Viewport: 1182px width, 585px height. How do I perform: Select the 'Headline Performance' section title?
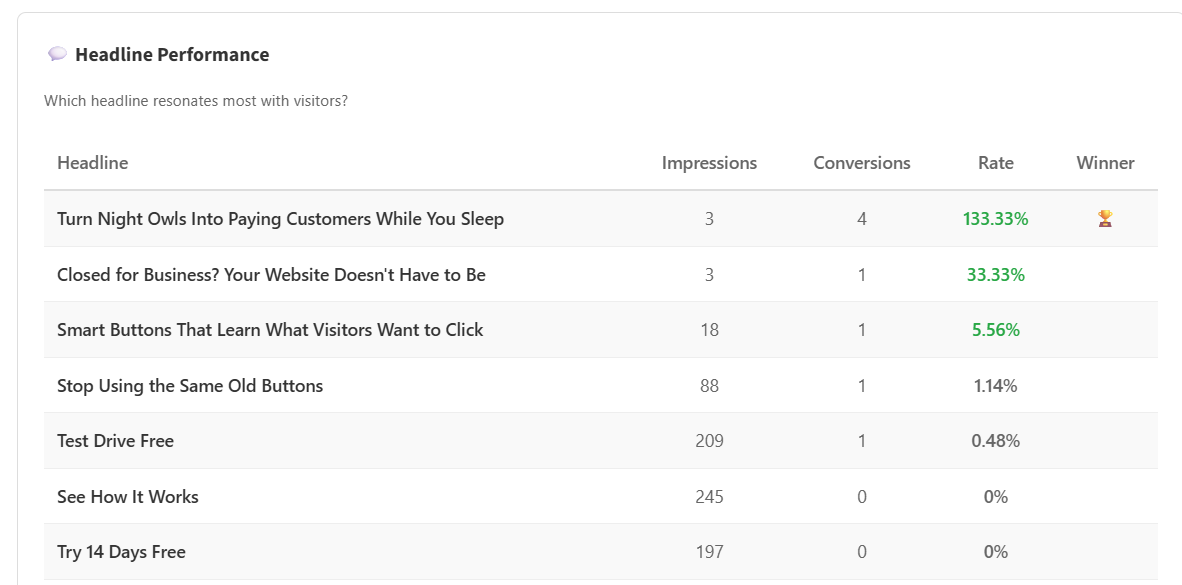click(172, 55)
